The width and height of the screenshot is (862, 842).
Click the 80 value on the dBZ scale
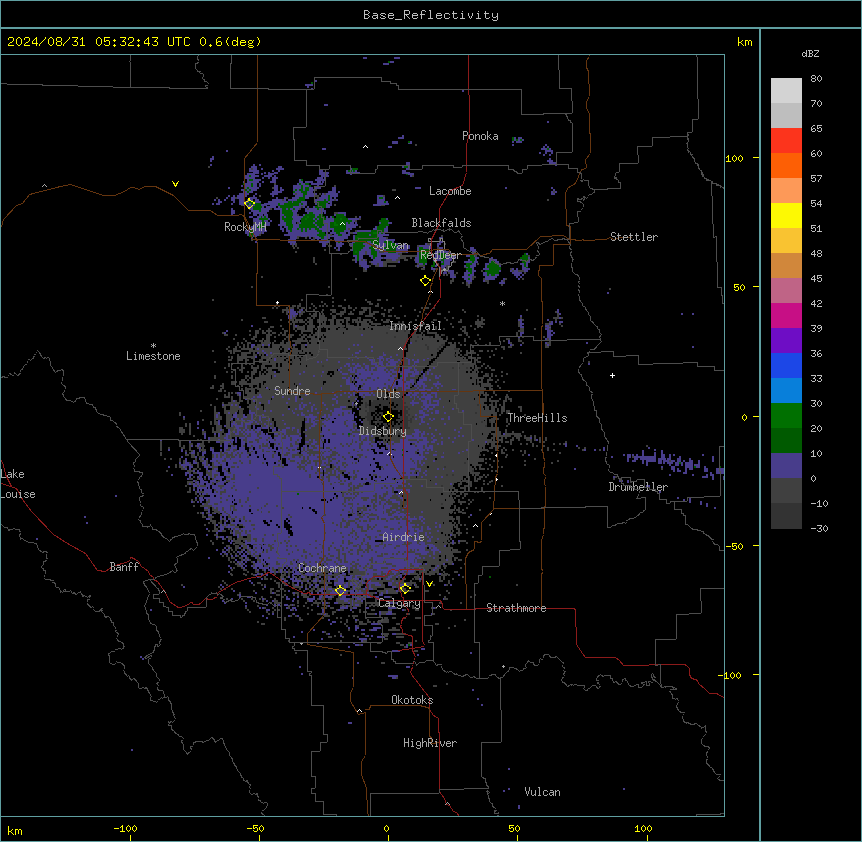click(816, 79)
